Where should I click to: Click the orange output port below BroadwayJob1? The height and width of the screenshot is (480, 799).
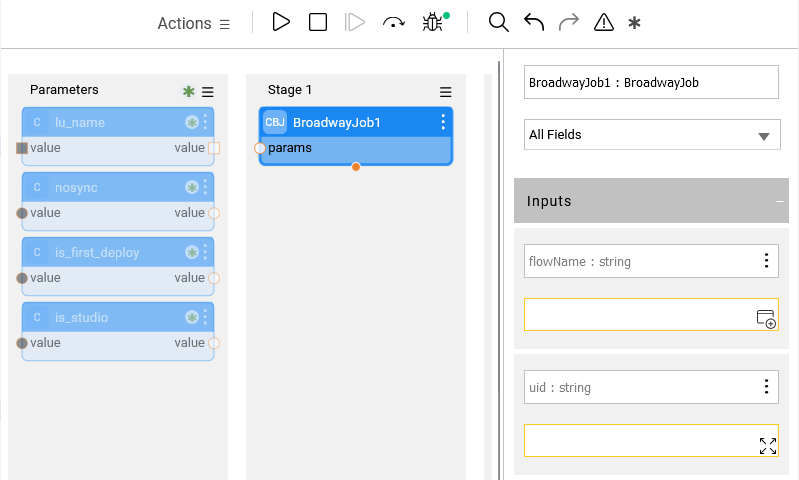click(x=356, y=167)
